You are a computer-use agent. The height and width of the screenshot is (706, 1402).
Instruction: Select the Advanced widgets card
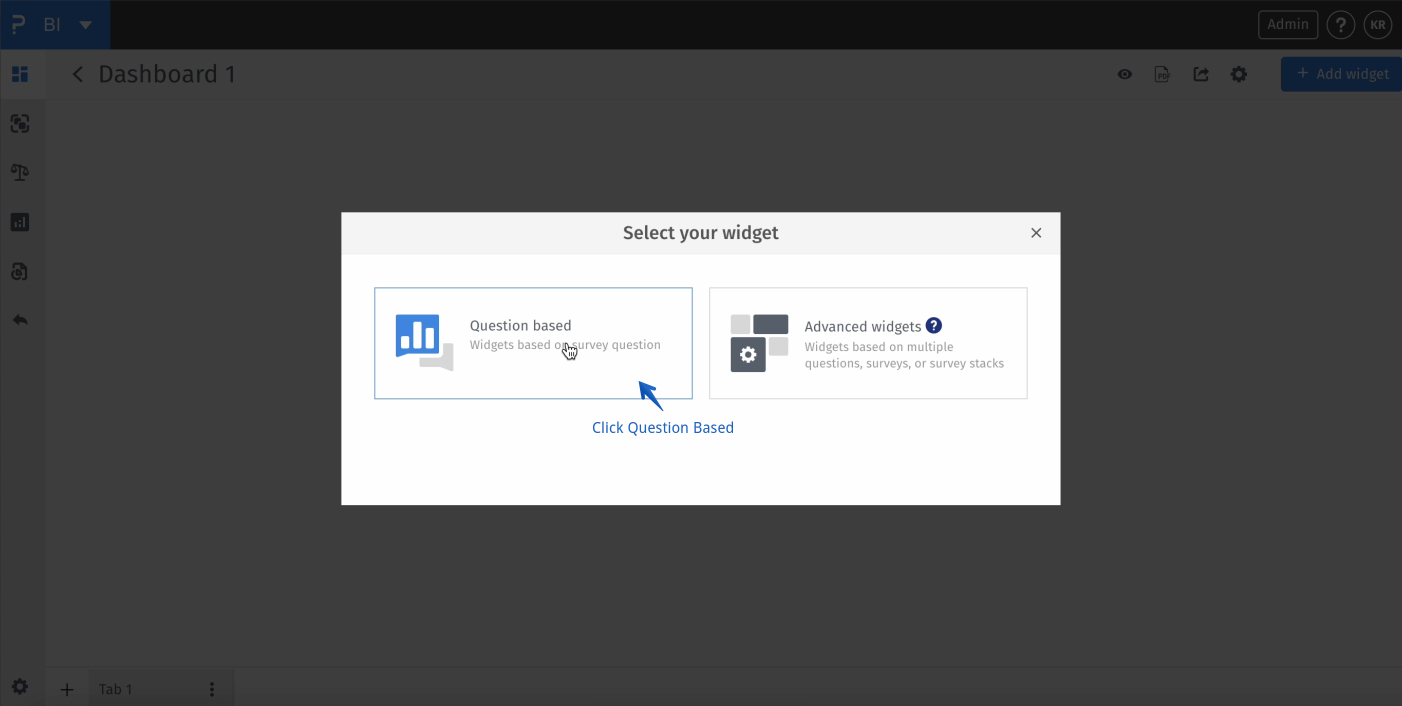pyautogui.click(x=868, y=343)
